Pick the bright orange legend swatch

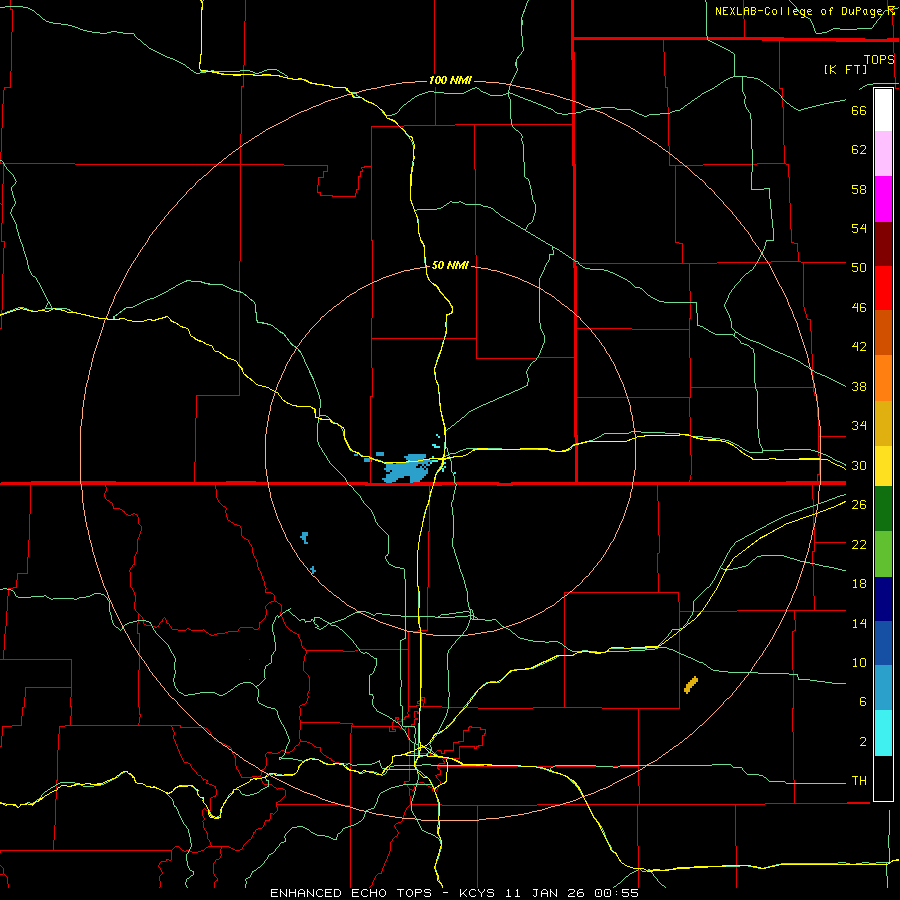pyautogui.click(x=883, y=378)
